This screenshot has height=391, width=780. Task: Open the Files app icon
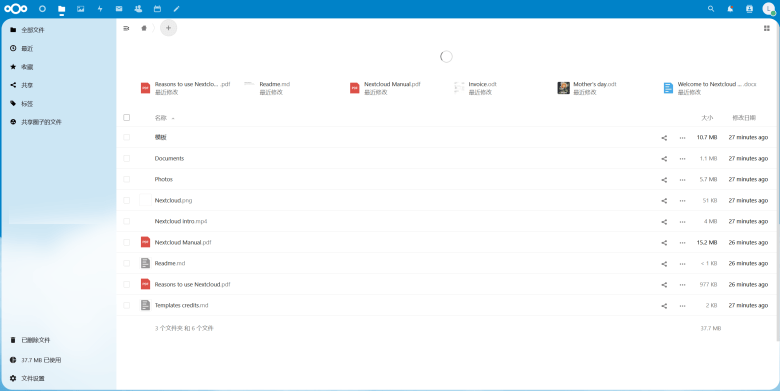62,8
